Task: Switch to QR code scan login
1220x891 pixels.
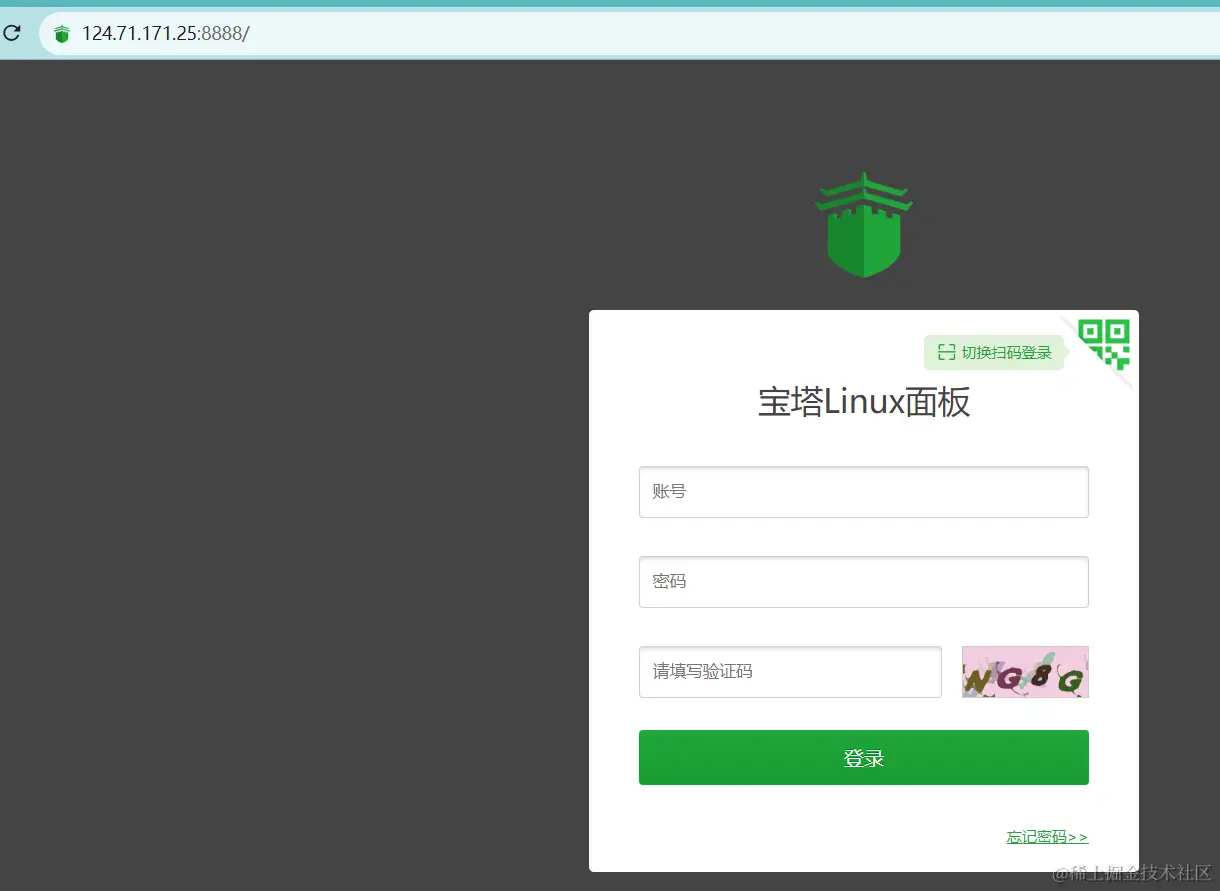Action: pyautogui.click(x=994, y=352)
